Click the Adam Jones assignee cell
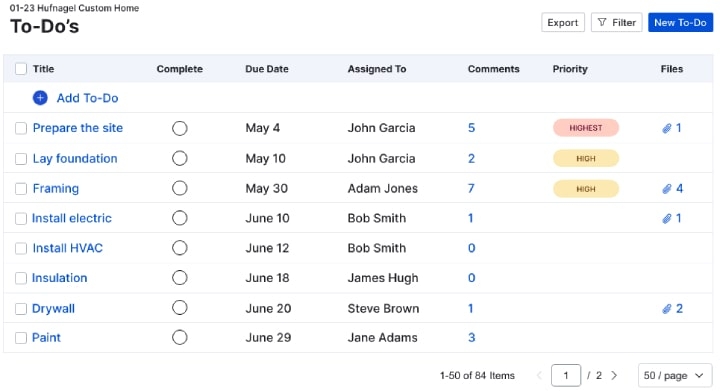The width and height of the screenshot is (720, 391). pos(382,189)
